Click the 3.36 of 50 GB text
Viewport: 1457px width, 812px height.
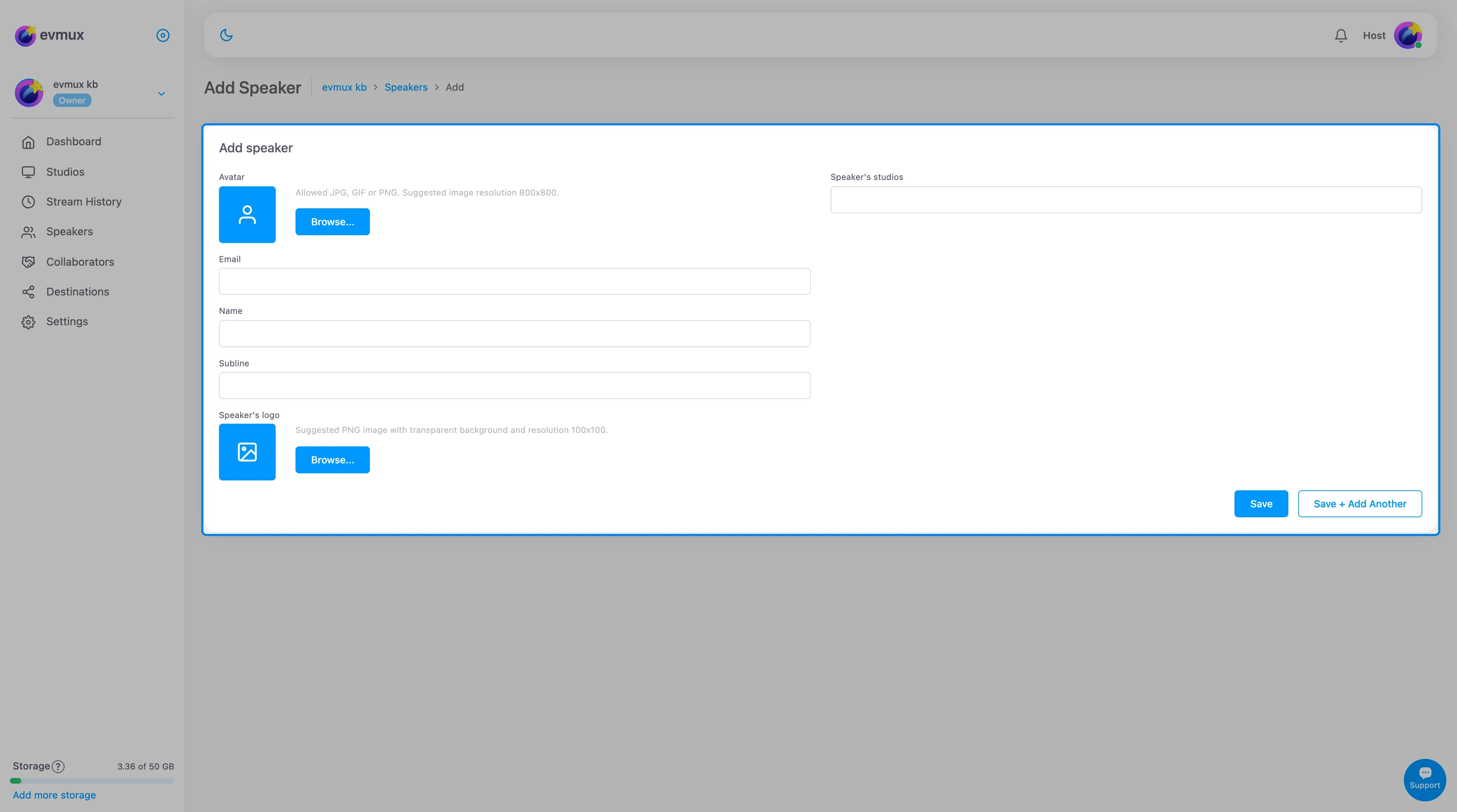tap(145, 767)
